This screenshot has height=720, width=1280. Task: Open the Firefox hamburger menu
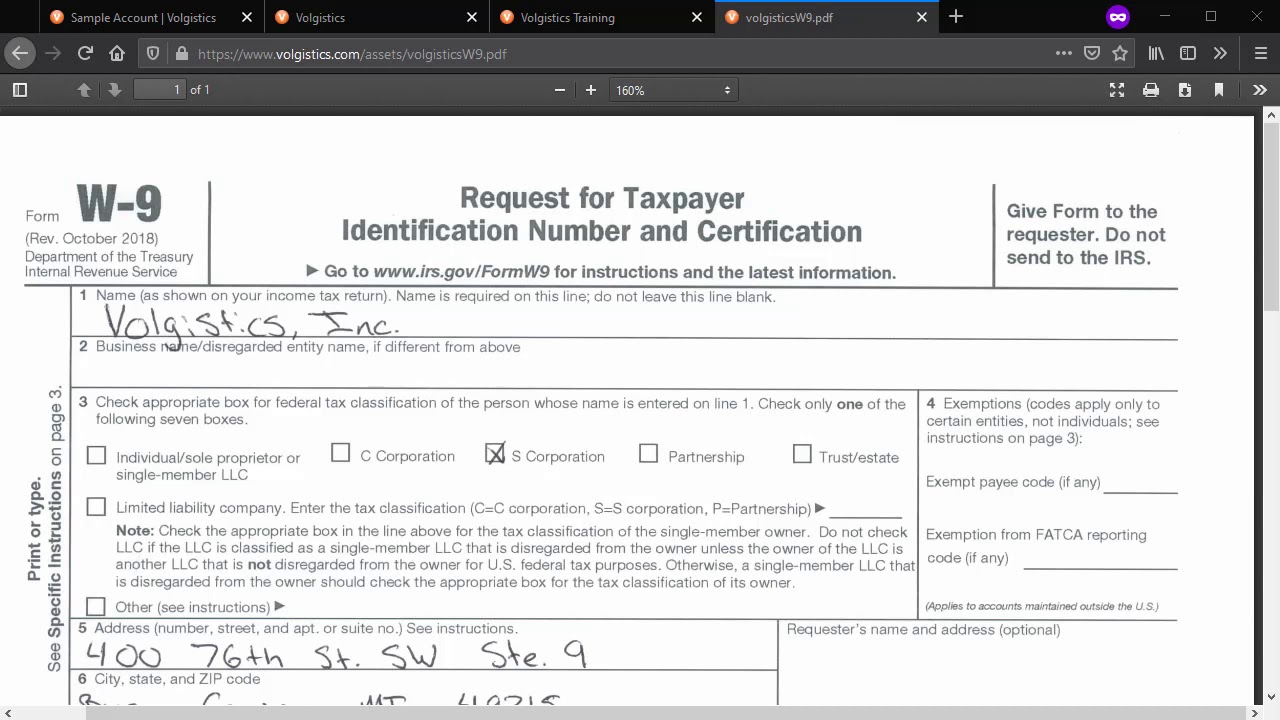tap(1261, 54)
